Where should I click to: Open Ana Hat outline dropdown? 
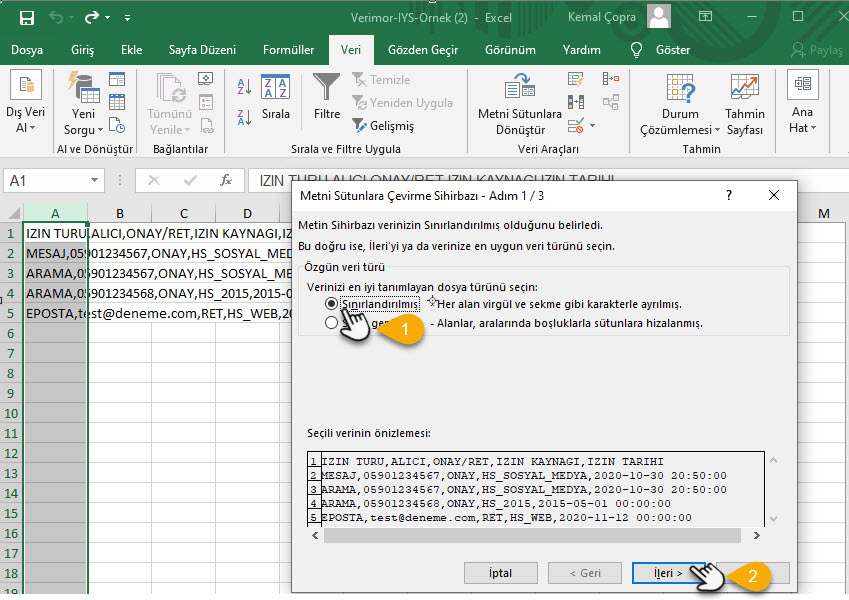[x=802, y=103]
